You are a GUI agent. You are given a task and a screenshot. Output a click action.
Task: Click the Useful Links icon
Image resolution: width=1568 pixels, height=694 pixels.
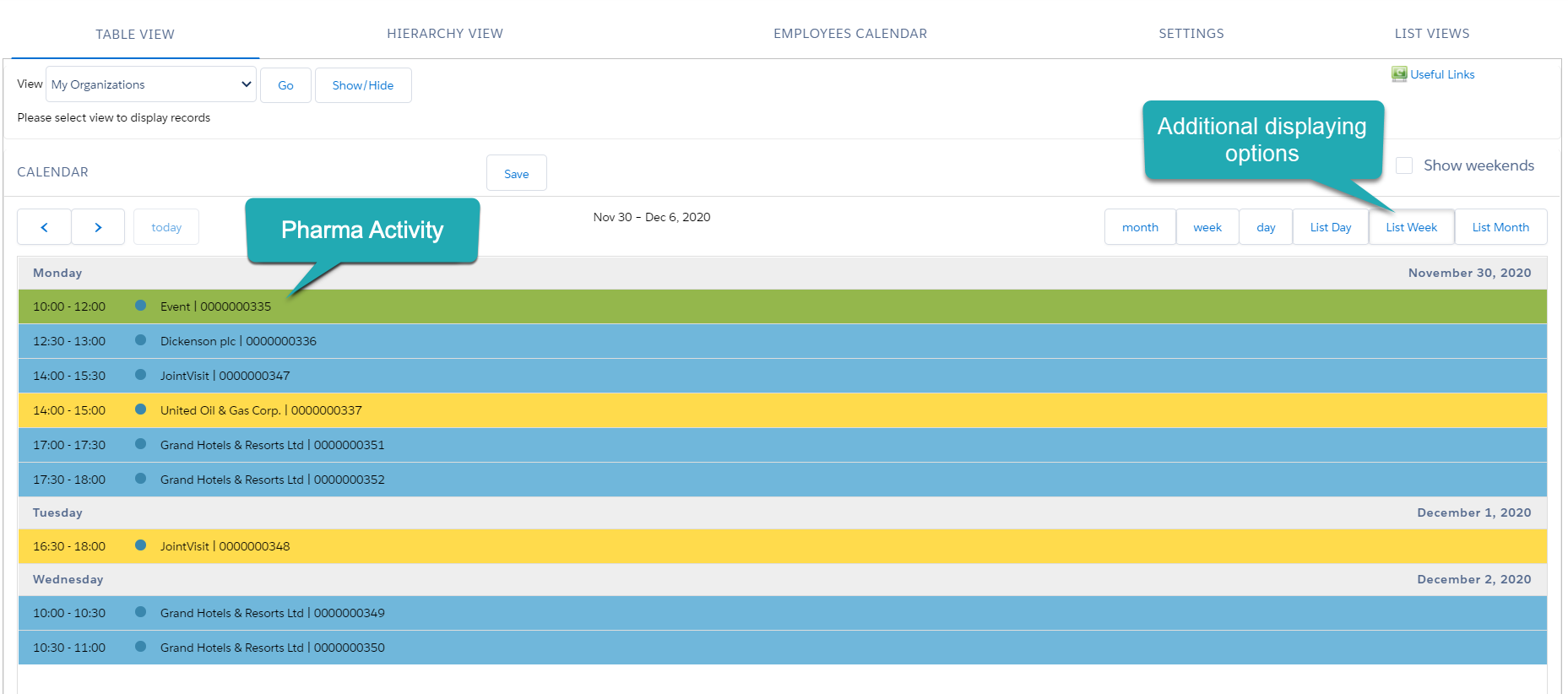(1399, 74)
